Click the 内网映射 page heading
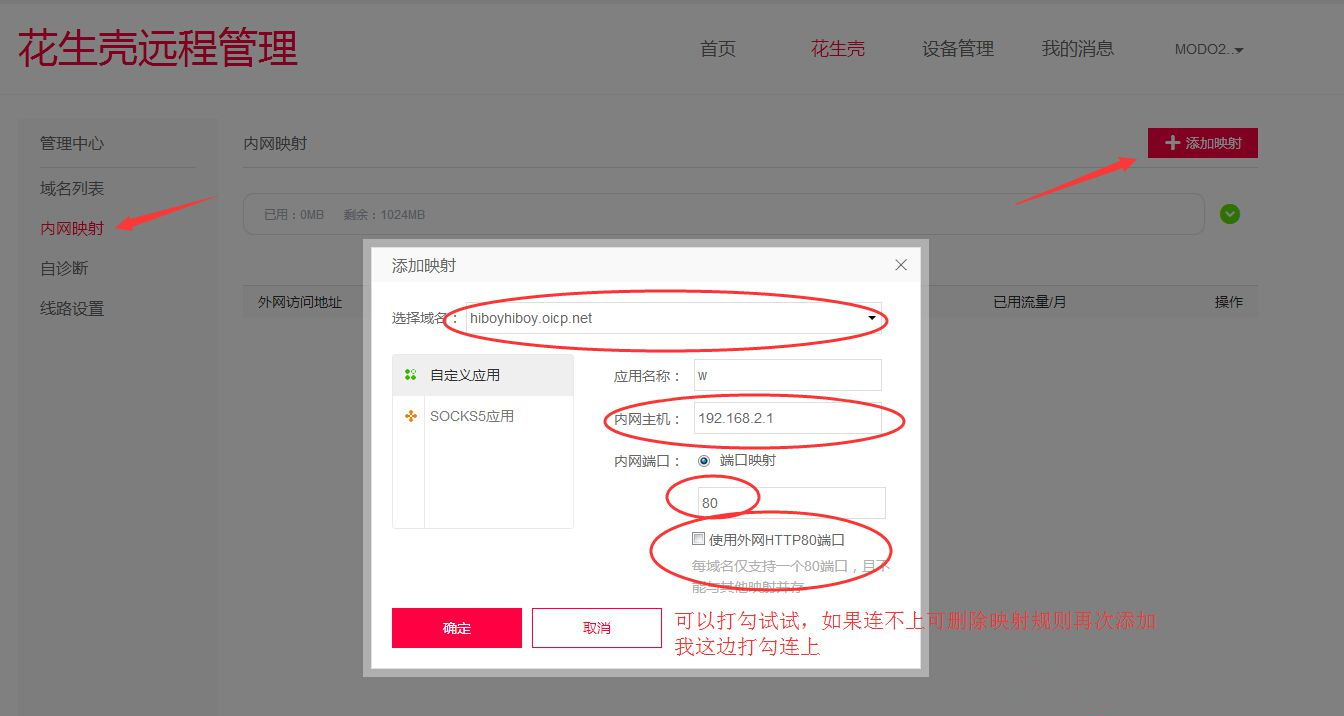 pos(275,144)
